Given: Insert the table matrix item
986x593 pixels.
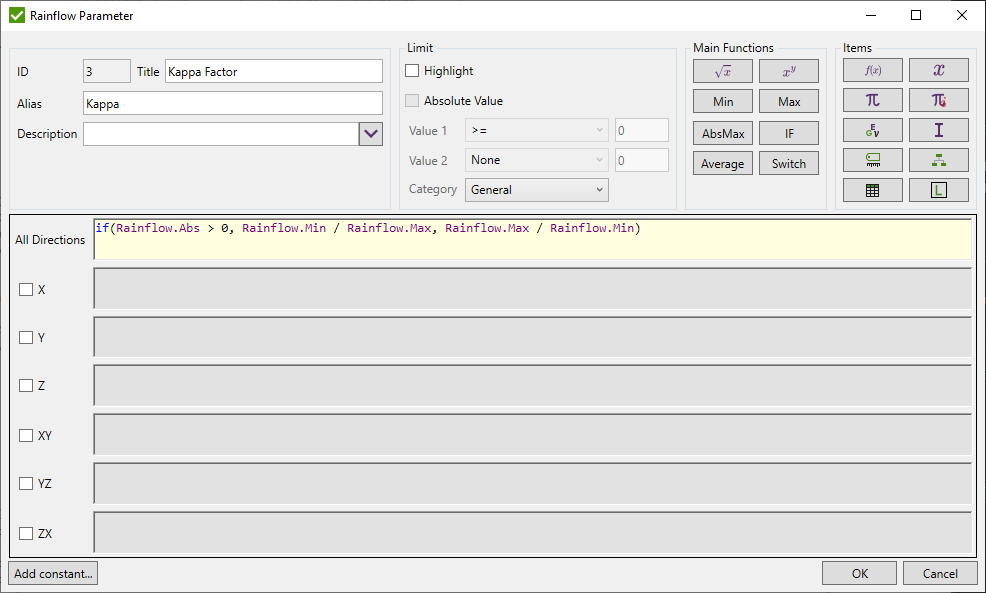Looking at the screenshot, I should tap(872, 189).
